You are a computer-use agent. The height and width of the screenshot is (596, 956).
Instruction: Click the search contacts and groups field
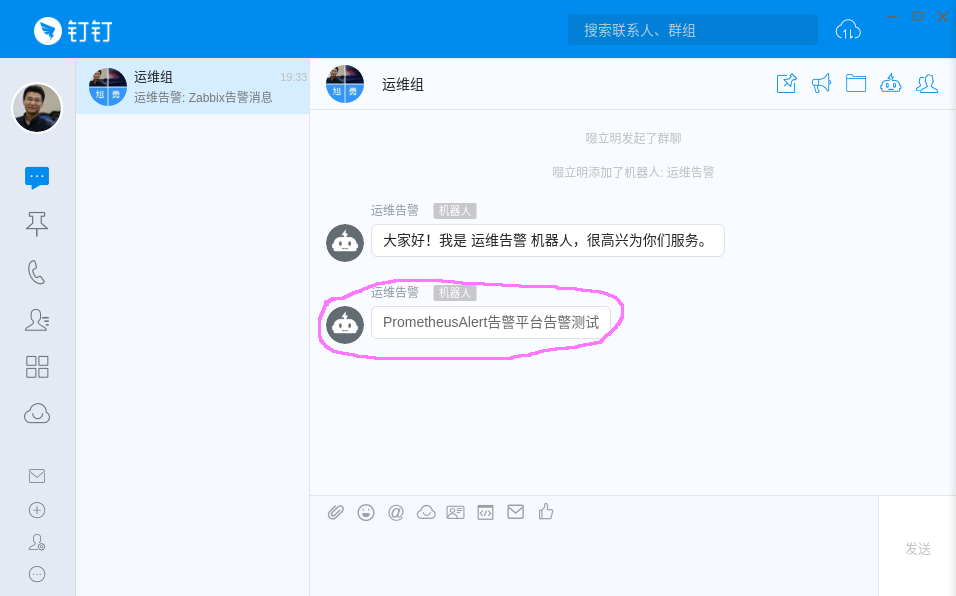[x=692, y=30]
